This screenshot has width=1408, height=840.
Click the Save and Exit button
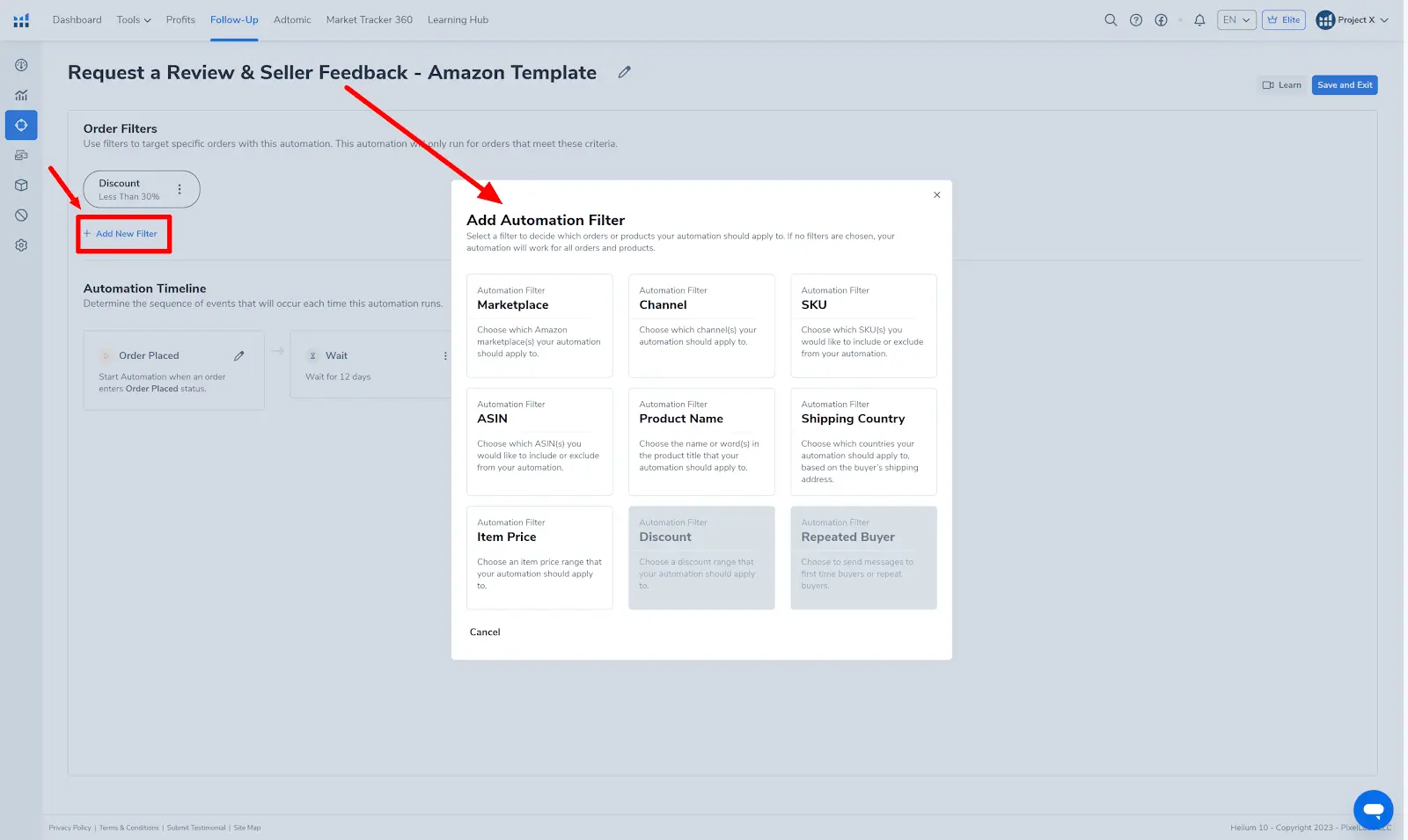pyautogui.click(x=1344, y=84)
